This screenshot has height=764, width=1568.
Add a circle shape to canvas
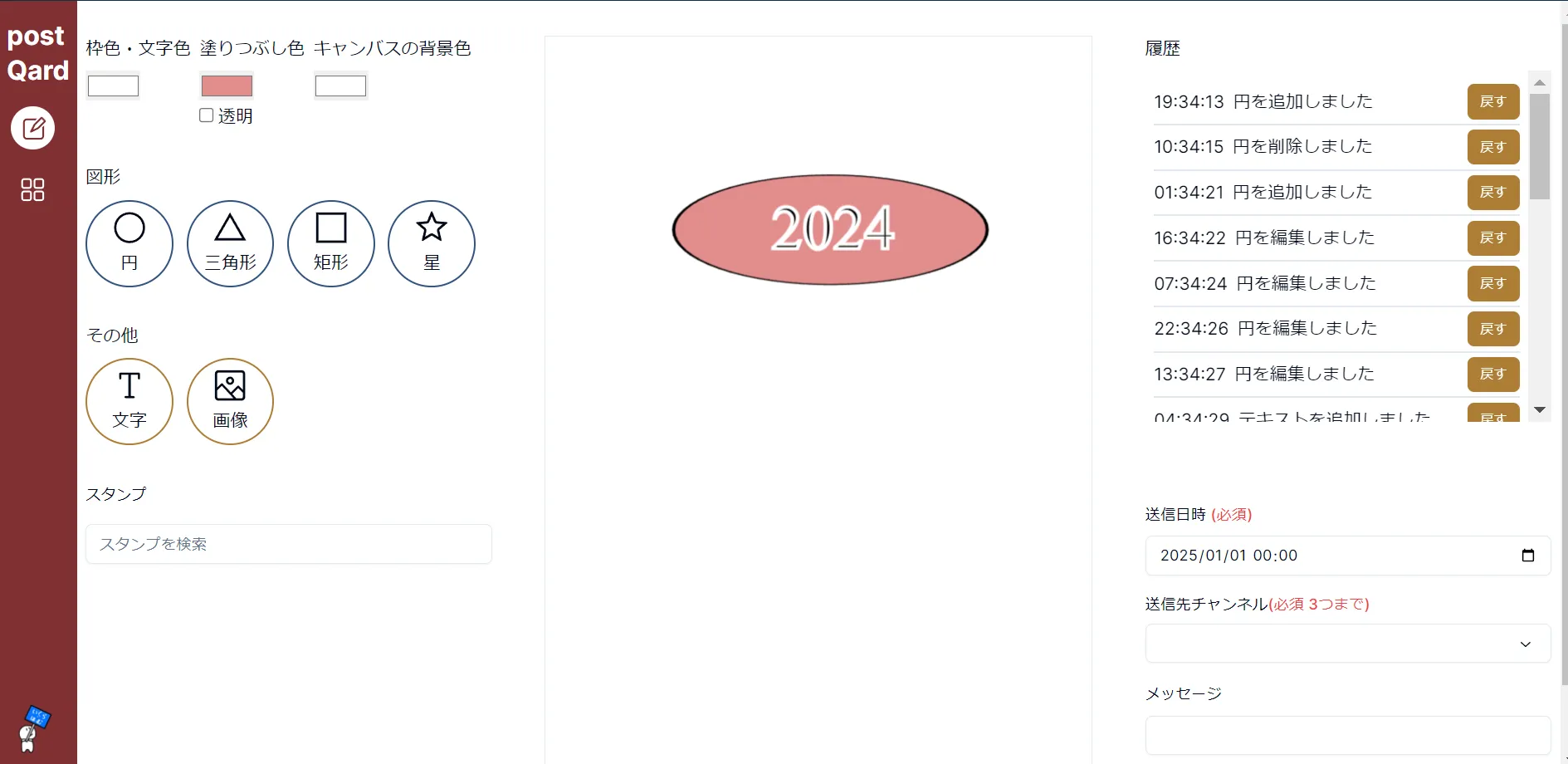pyautogui.click(x=129, y=243)
